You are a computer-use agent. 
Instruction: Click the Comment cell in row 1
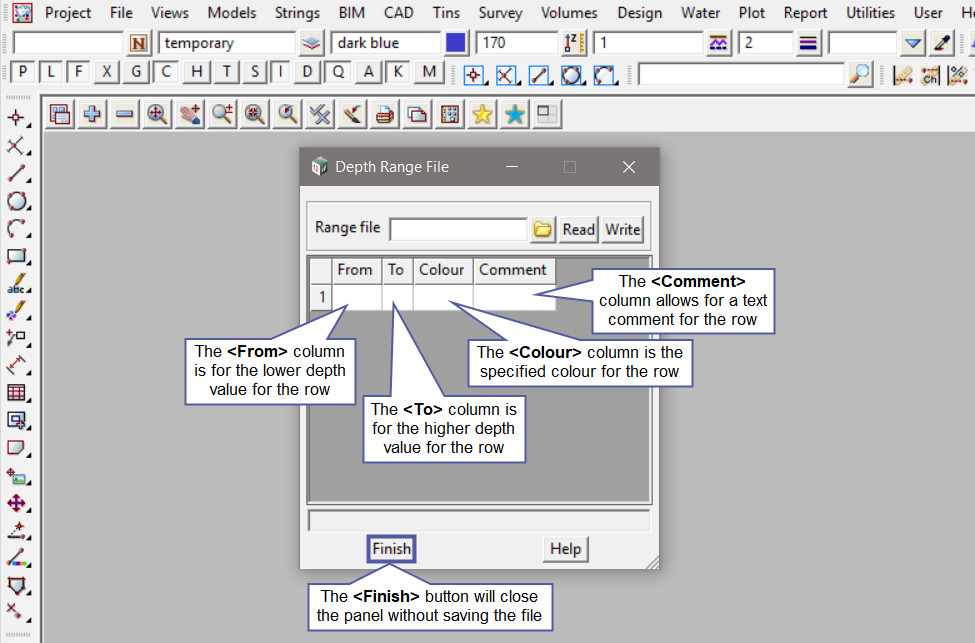click(514, 297)
